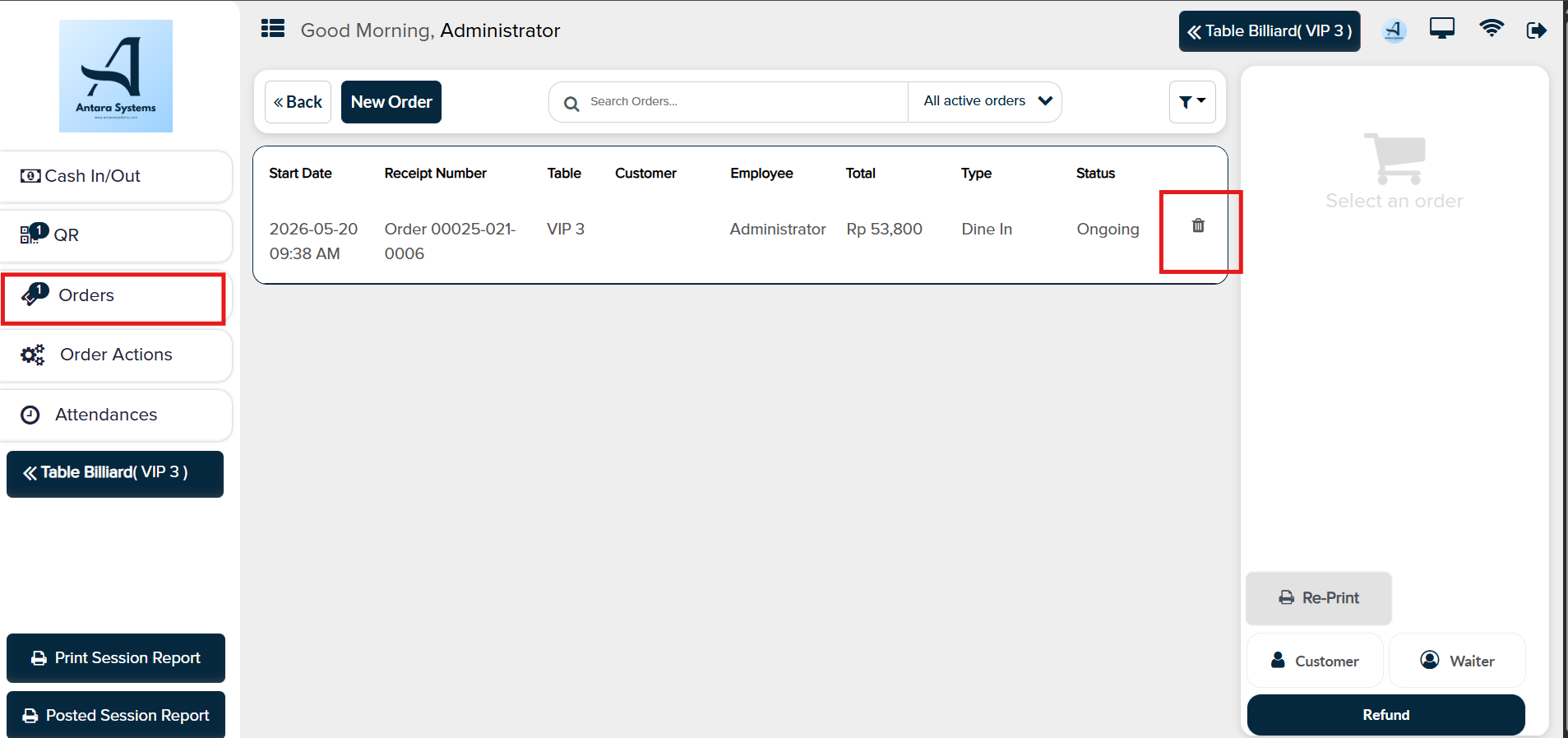The image size is (1568, 738).
Task: Click the Refund button
Action: point(1385,715)
